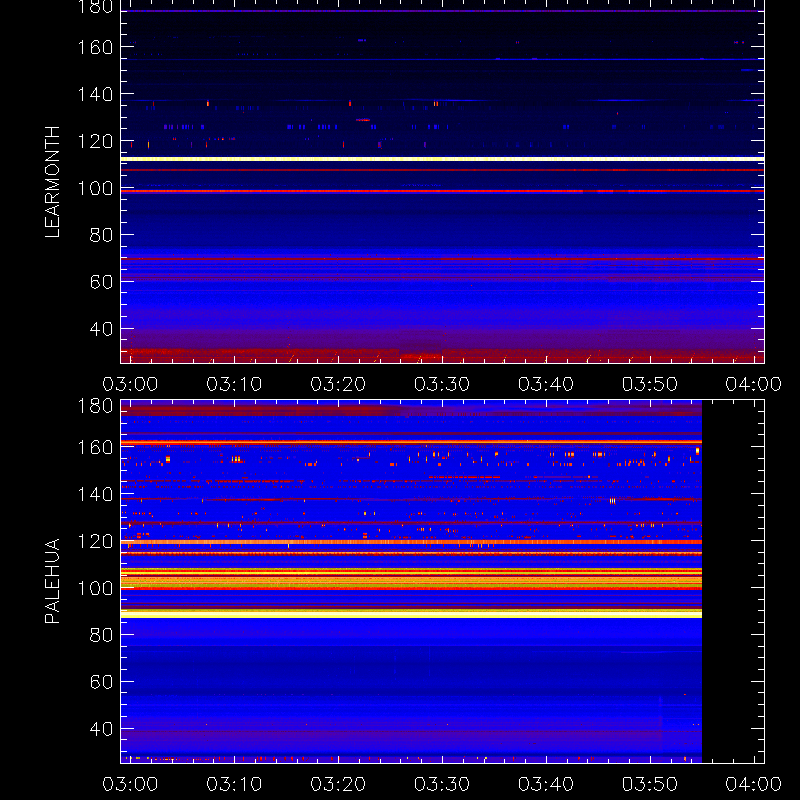Click 03:20 time label under Learmonth plot
The image size is (800, 800).
338,384
